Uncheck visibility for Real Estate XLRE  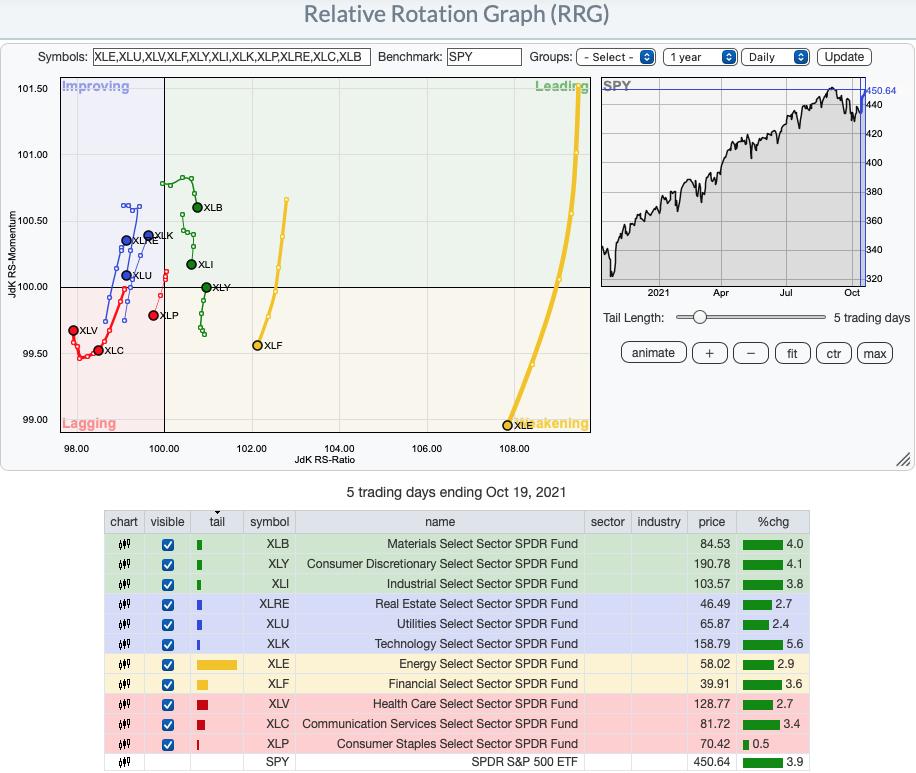pos(168,604)
